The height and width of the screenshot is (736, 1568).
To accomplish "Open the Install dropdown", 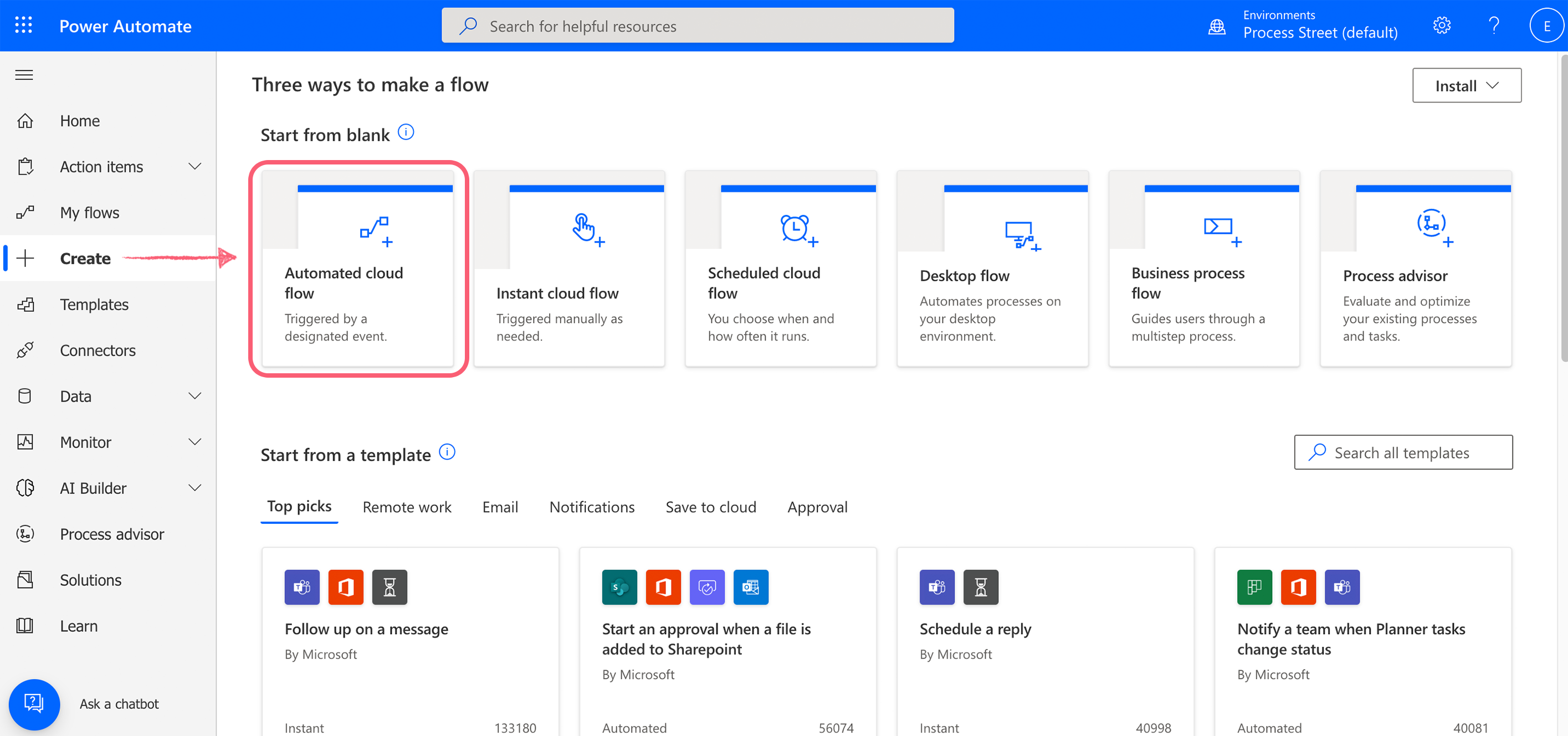I will pos(1467,85).
